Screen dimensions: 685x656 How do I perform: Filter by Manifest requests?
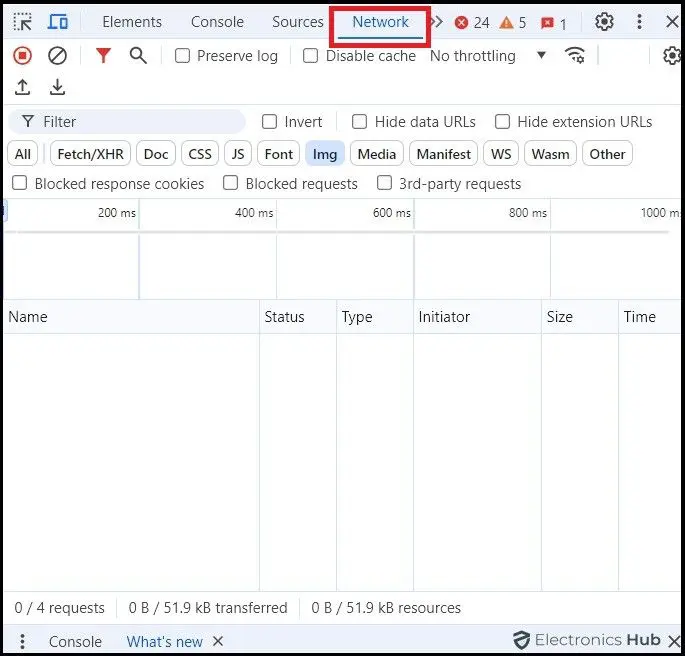click(x=443, y=154)
